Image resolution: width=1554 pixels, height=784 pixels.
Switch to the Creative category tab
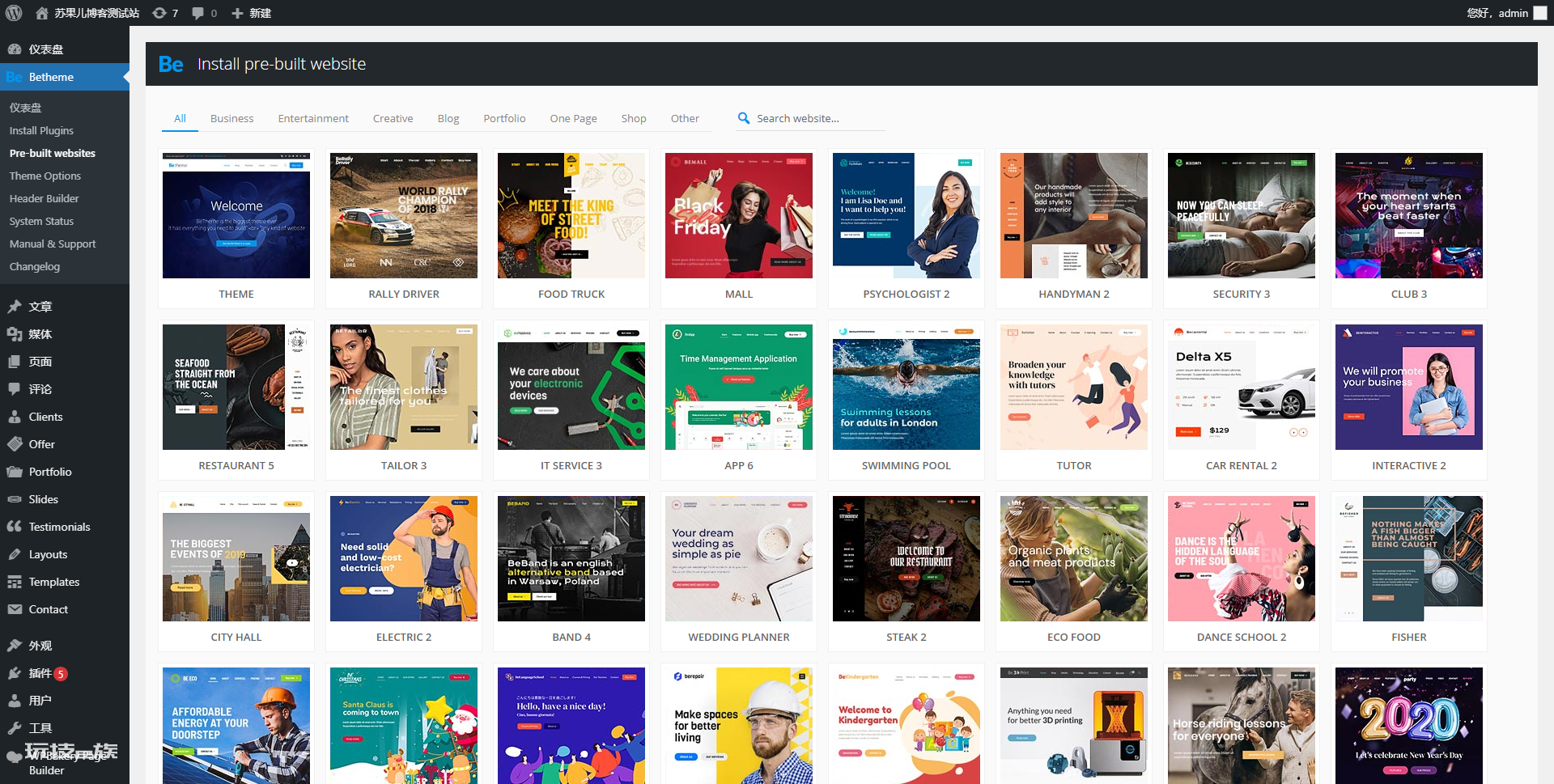393,118
